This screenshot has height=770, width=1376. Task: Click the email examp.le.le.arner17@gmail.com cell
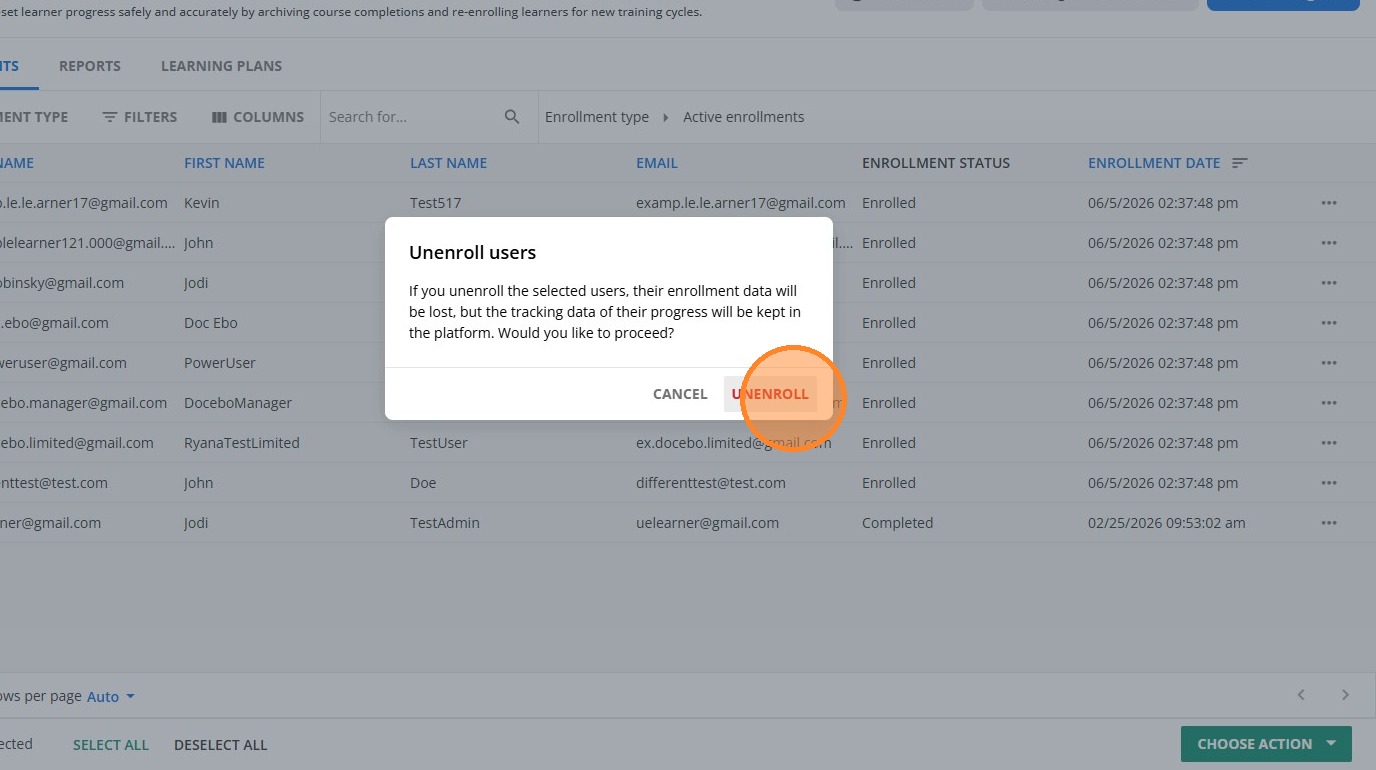pyautogui.click(x=741, y=203)
